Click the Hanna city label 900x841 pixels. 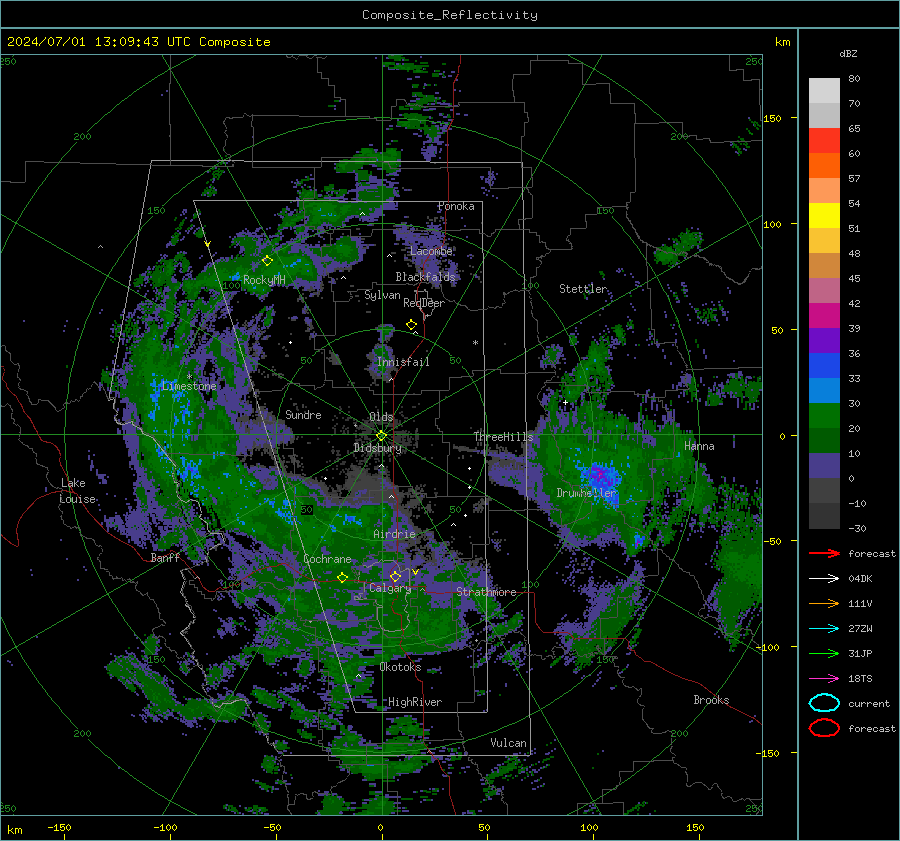coord(699,446)
